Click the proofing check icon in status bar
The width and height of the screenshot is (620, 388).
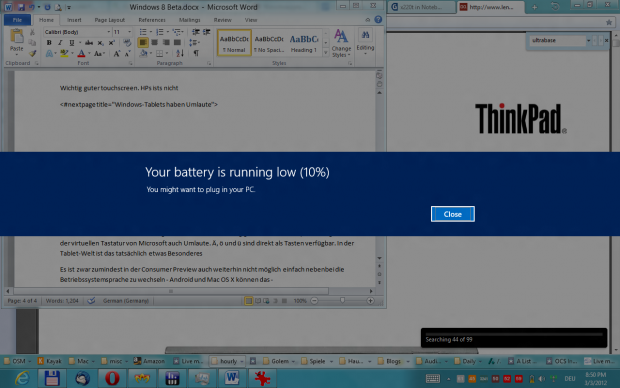91,301
